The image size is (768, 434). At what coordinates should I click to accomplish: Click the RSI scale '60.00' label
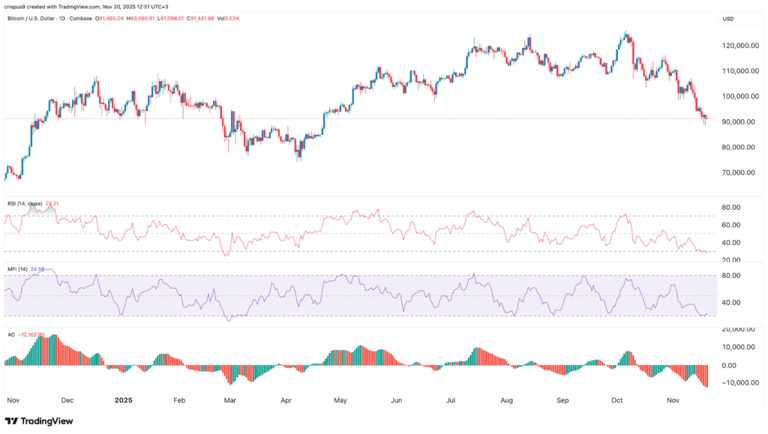coord(731,225)
